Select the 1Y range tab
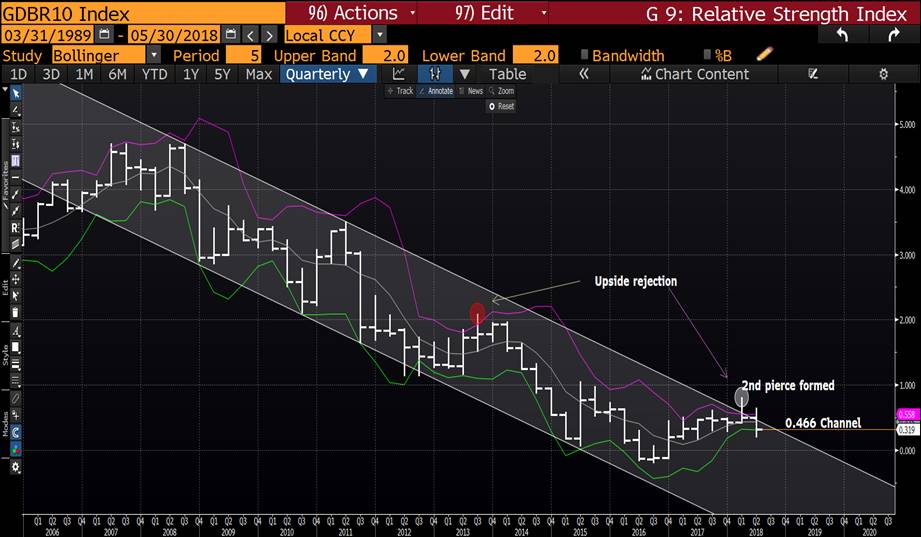 pyautogui.click(x=191, y=74)
